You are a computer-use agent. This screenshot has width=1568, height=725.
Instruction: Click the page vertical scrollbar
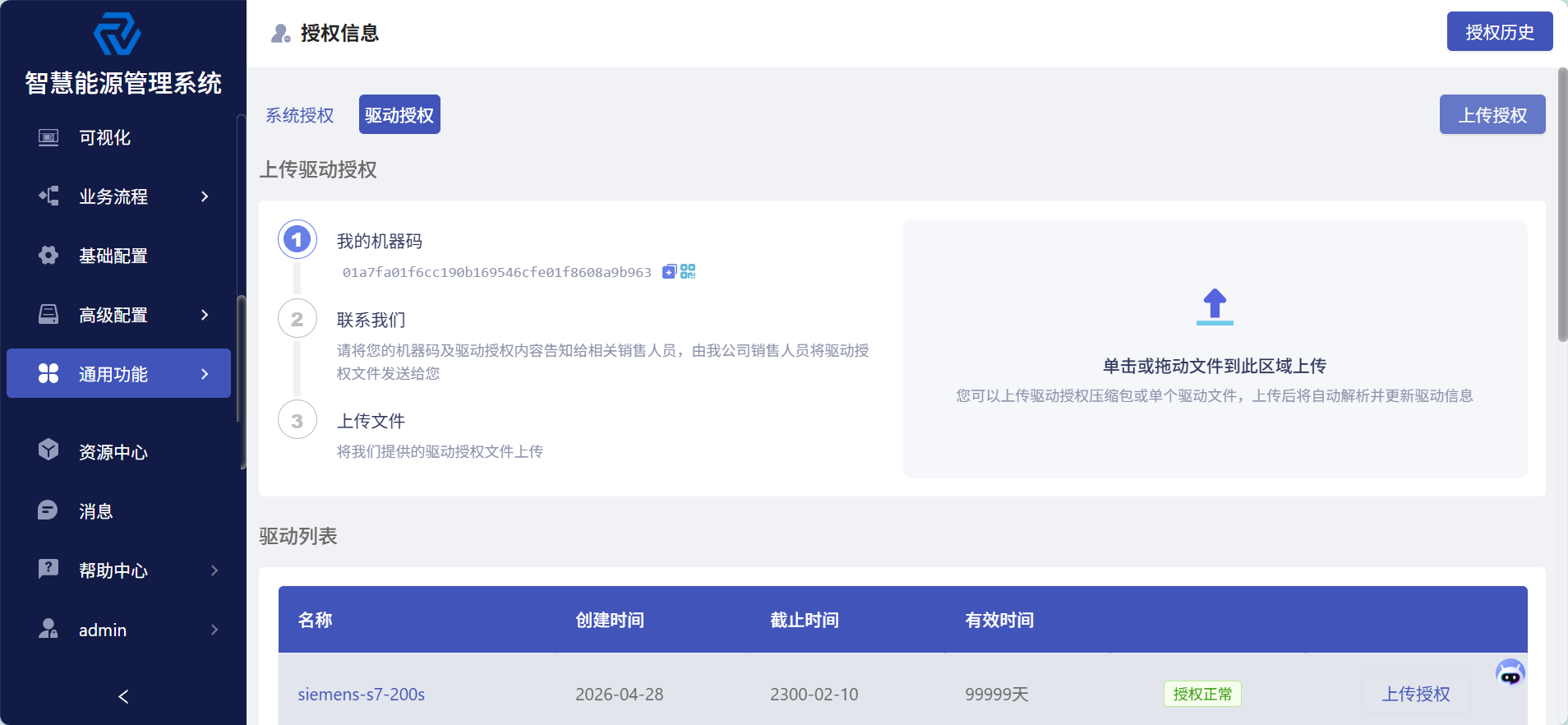pos(1562,204)
